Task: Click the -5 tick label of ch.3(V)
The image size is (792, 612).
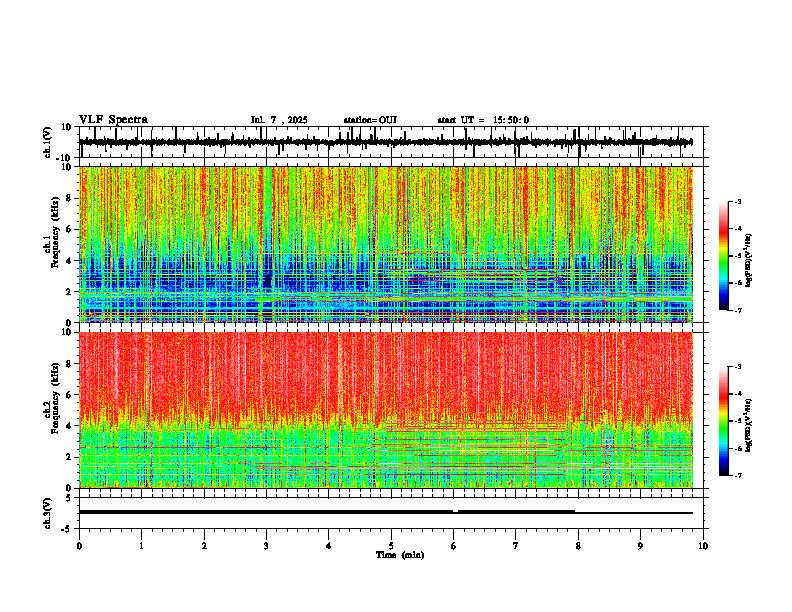Action: click(x=68, y=529)
